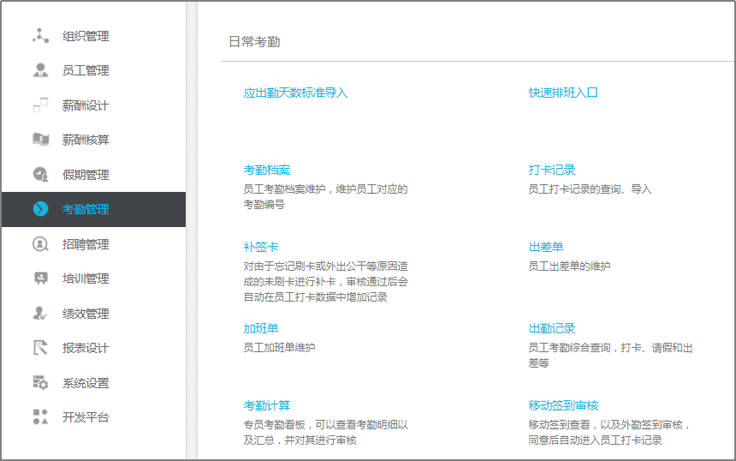The height and width of the screenshot is (461, 736).
Task: Select the 系统设置 sidebar menu item
Action: (94, 383)
